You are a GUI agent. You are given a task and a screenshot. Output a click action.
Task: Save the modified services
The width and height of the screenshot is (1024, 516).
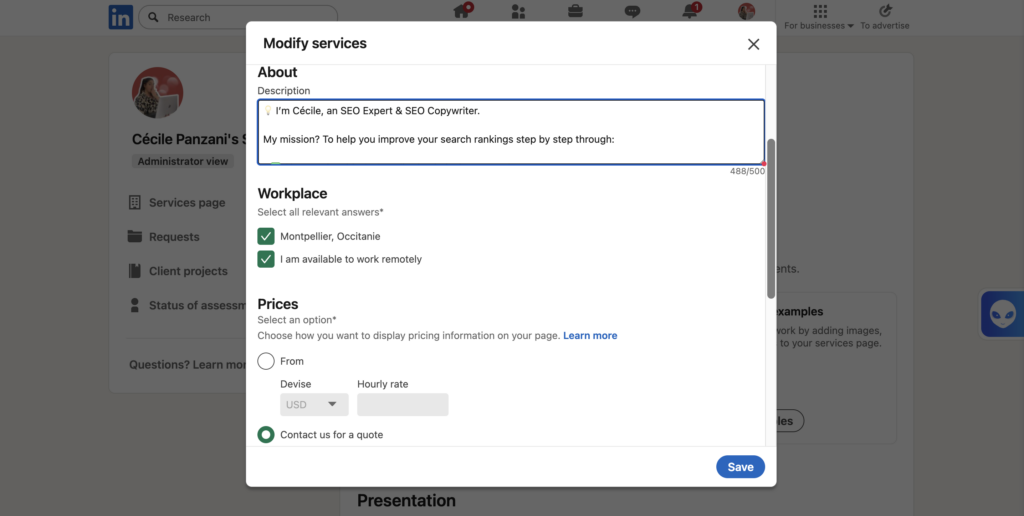coord(741,467)
